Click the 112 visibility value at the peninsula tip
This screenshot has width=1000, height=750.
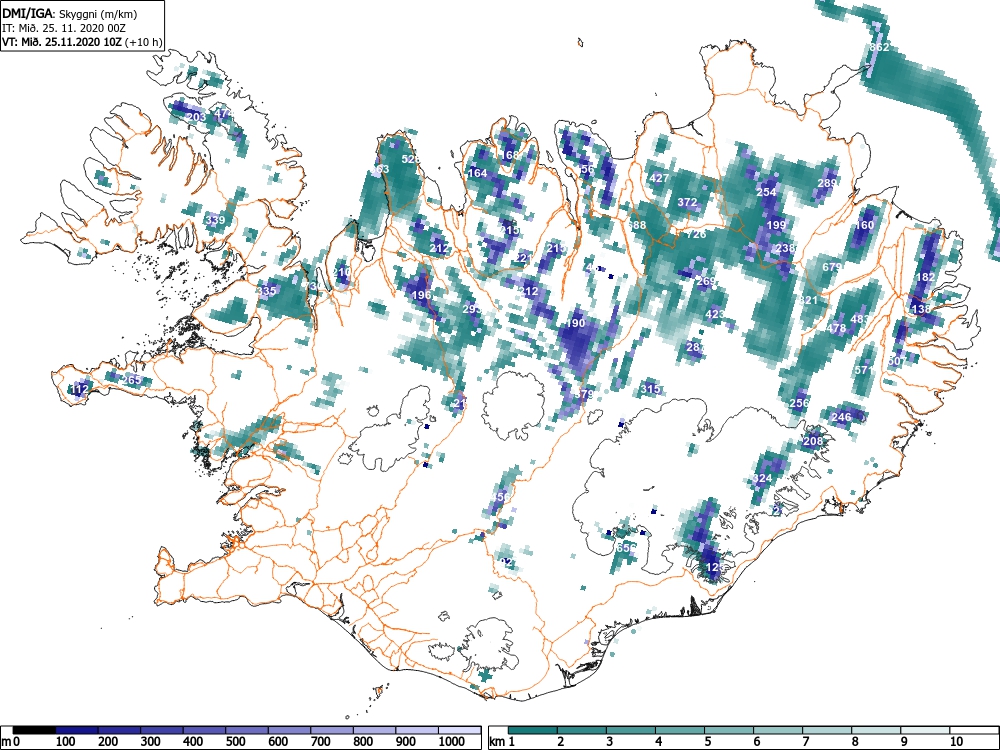pyautogui.click(x=80, y=389)
